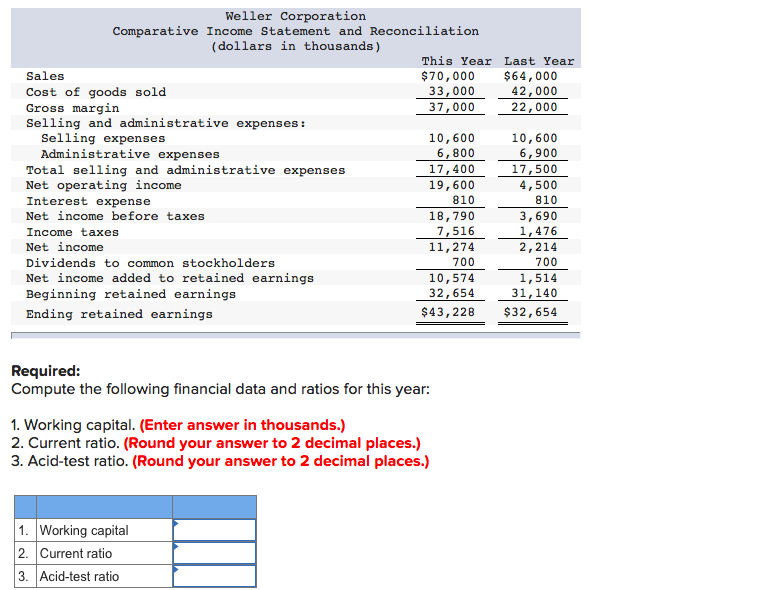The height and width of the screenshot is (590, 764).
Task: Select the 'Current ratio' row label
Action: [x=76, y=553]
